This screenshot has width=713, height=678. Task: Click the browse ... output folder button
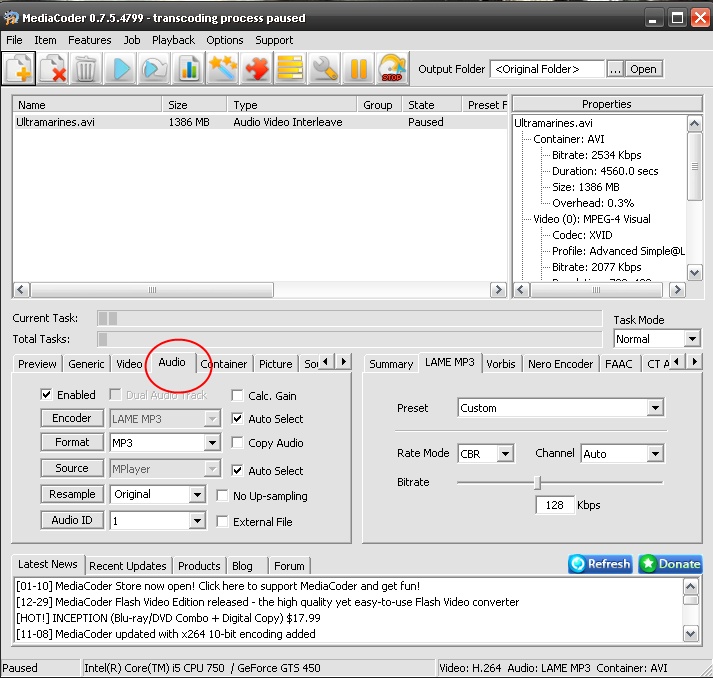pyautogui.click(x=615, y=69)
